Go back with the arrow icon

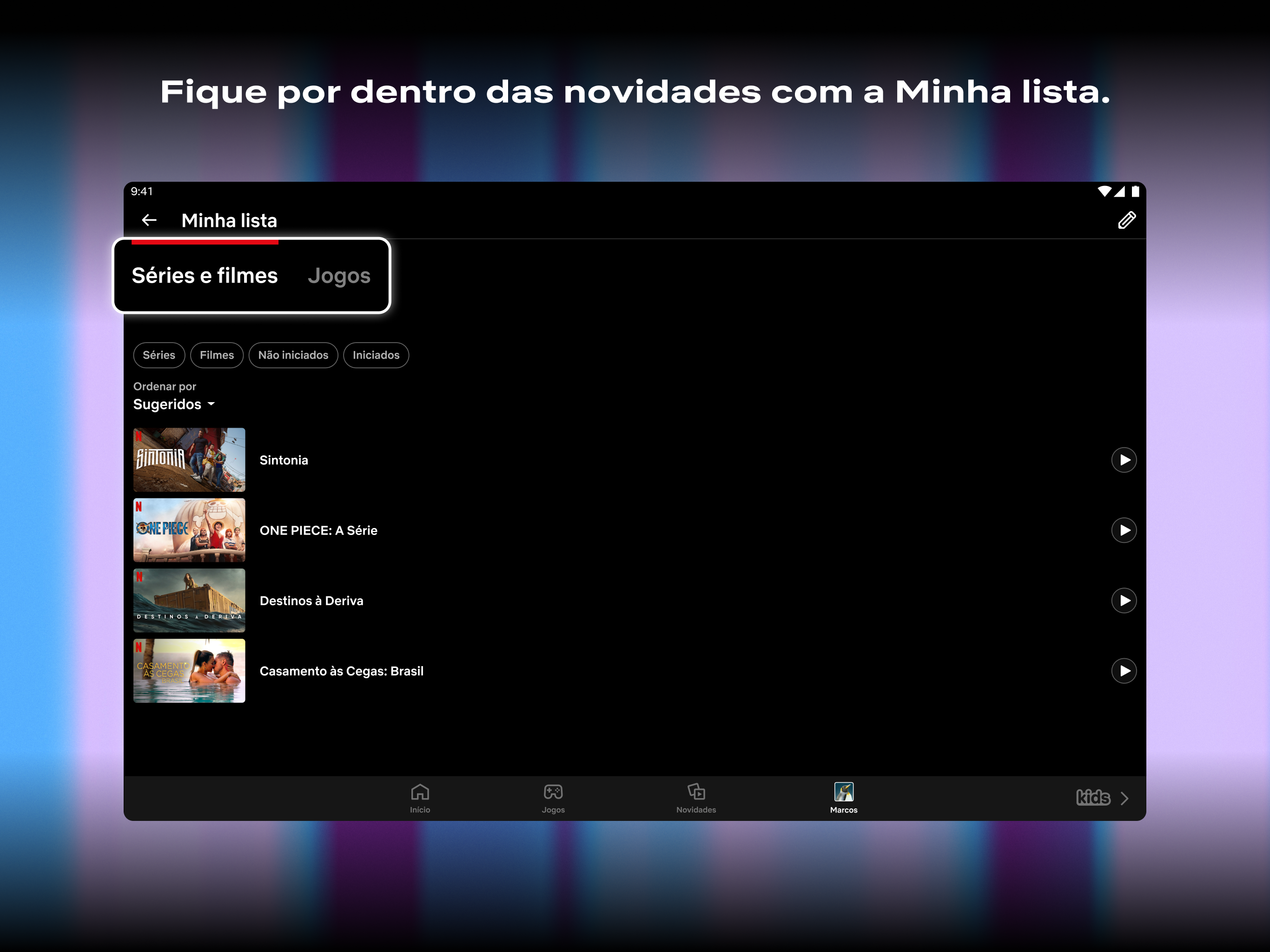pos(149,220)
